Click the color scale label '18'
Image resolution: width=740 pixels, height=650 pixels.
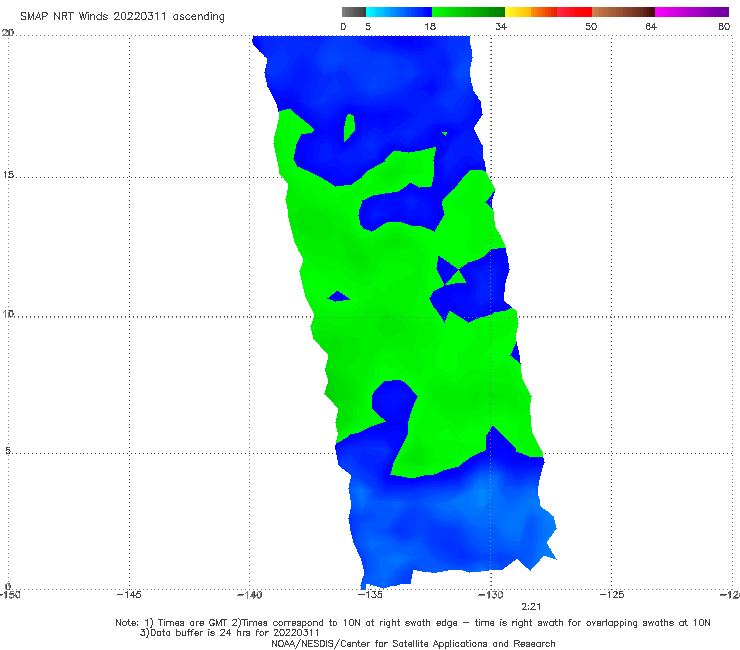[x=430, y=27]
